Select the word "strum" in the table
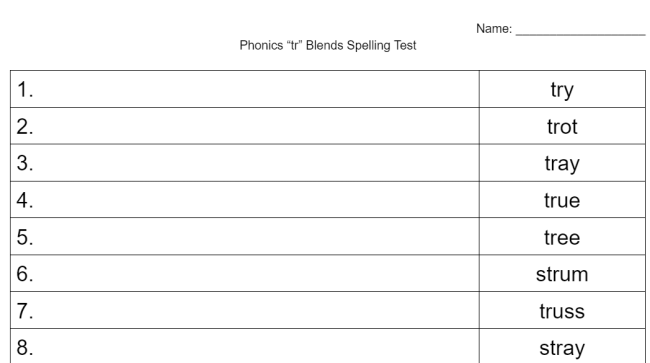The image size is (650, 363). [562, 274]
